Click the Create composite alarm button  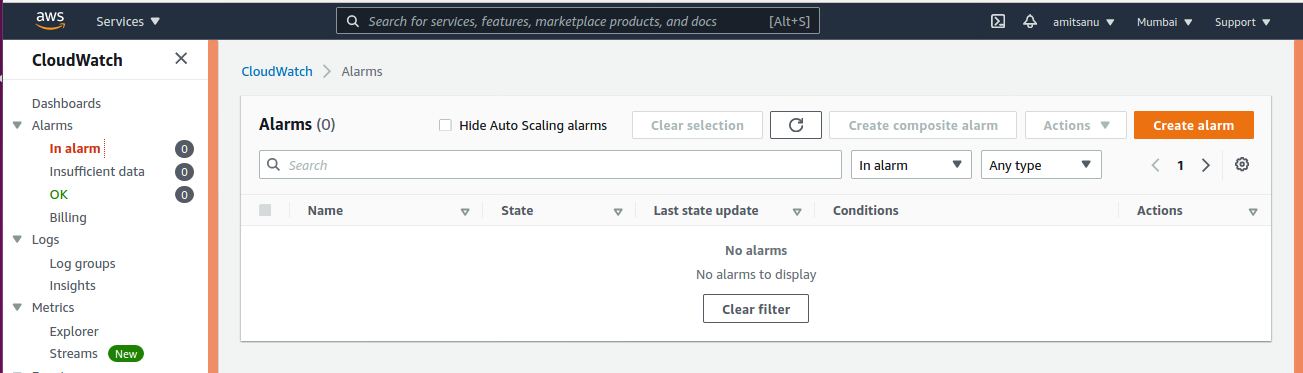pos(923,125)
